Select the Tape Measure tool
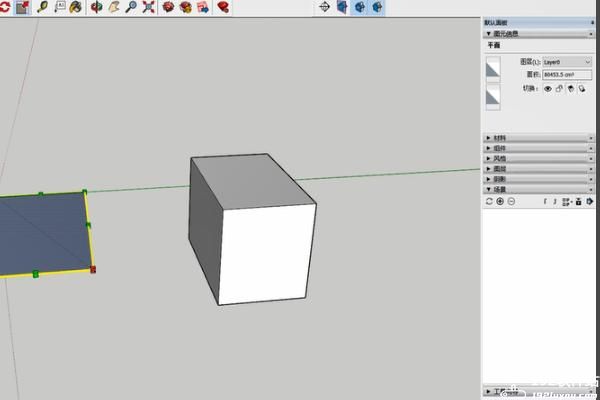Viewport: 600px width, 400px height. pyautogui.click(x=42, y=7)
